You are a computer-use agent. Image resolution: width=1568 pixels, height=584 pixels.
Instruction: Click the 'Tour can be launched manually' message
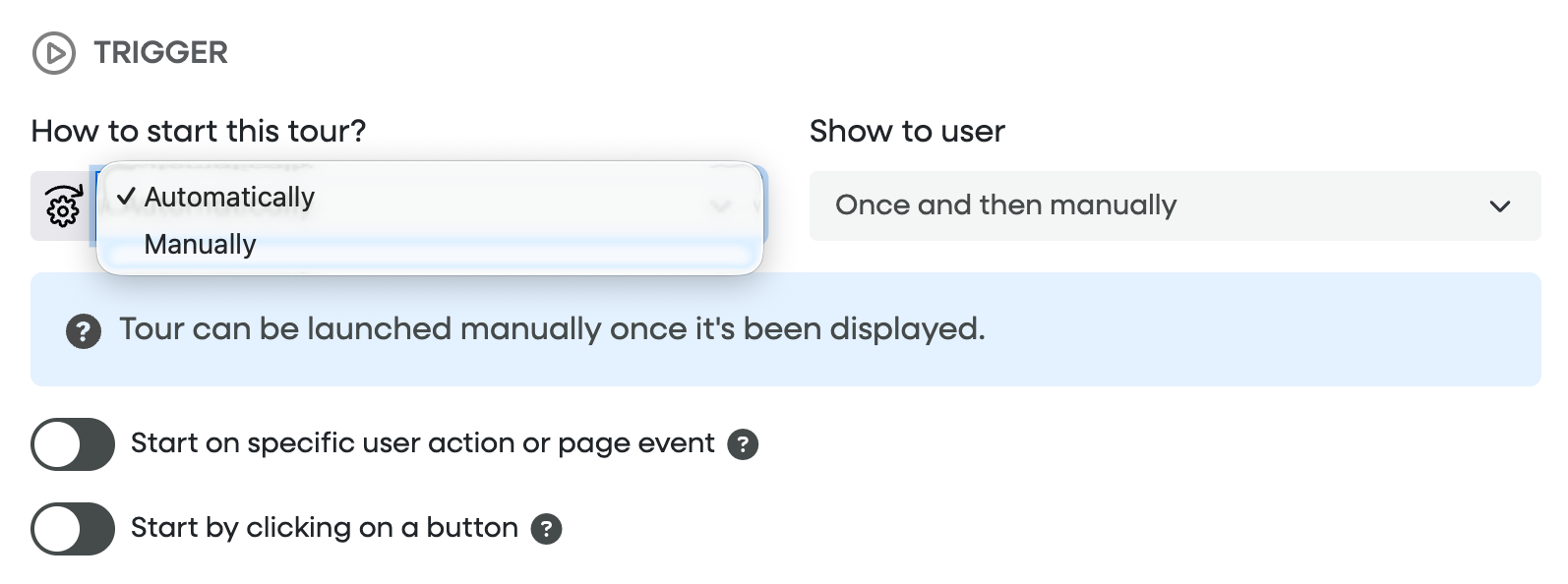(x=552, y=328)
